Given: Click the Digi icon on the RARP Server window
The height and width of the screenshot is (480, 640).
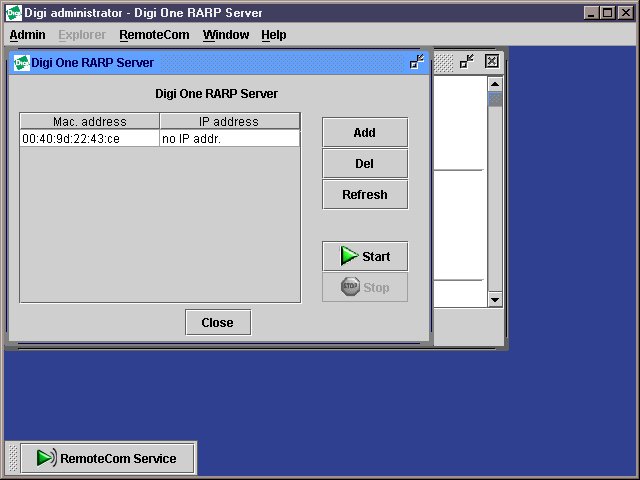Looking at the screenshot, I should (20, 62).
